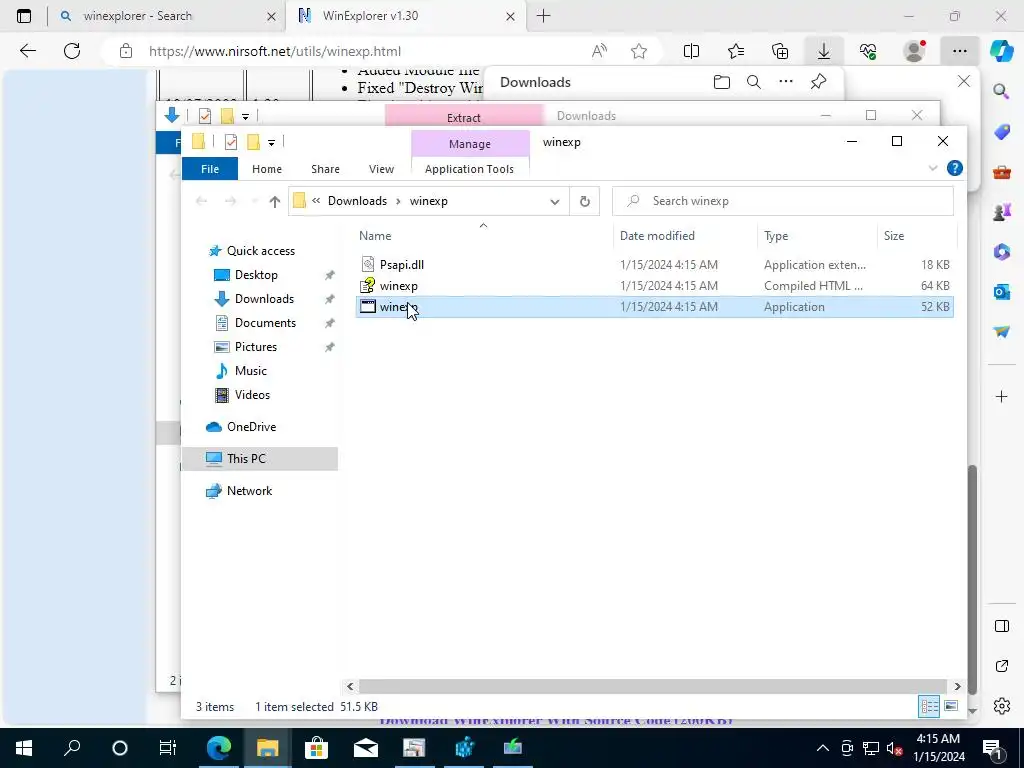
Task: Switch to Large icons view in status bar
Action: tap(951, 706)
